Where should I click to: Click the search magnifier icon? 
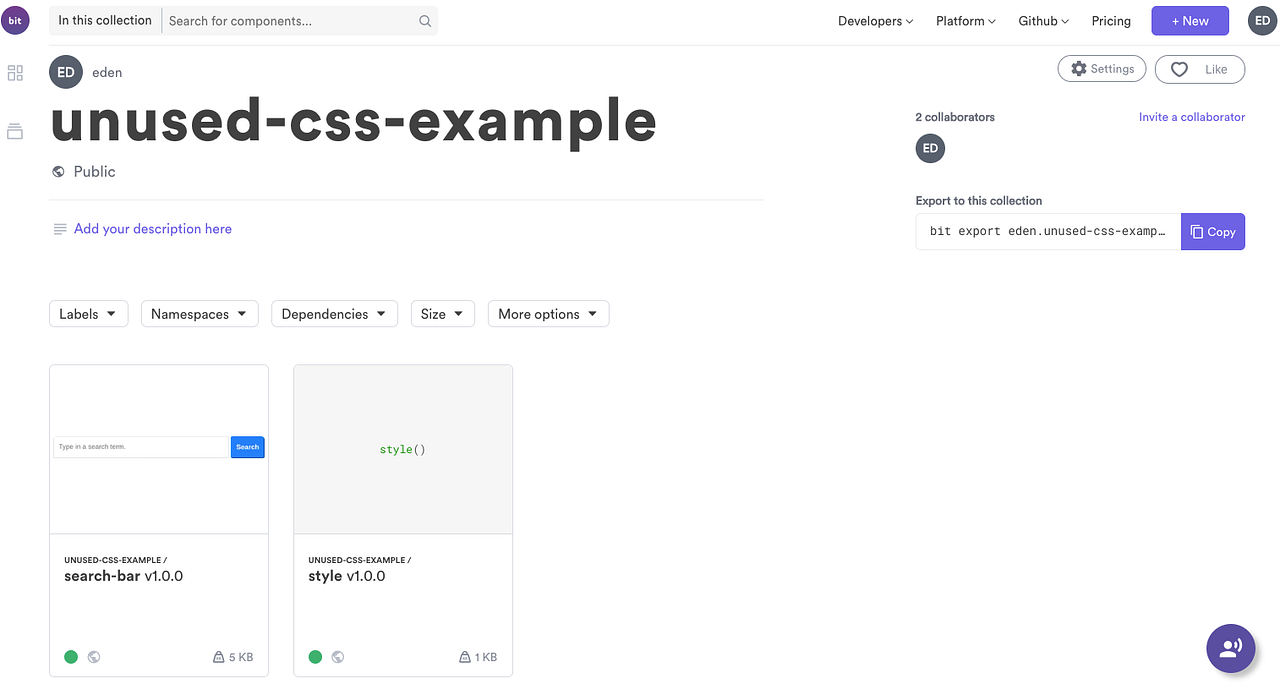click(424, 20)
